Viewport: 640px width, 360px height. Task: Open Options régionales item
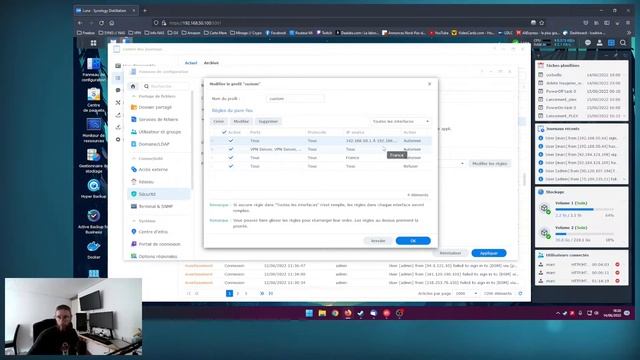(158, 256)
